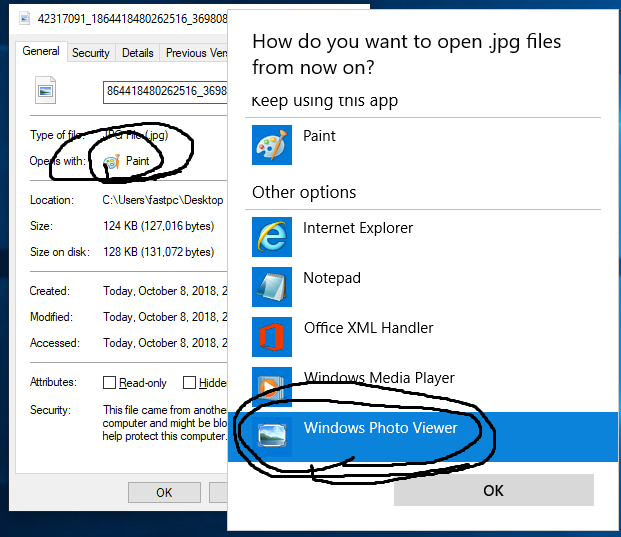Click the Paint text beside Opens with
This screenshot has height=537, width=621.
click(x=137, y=161)
